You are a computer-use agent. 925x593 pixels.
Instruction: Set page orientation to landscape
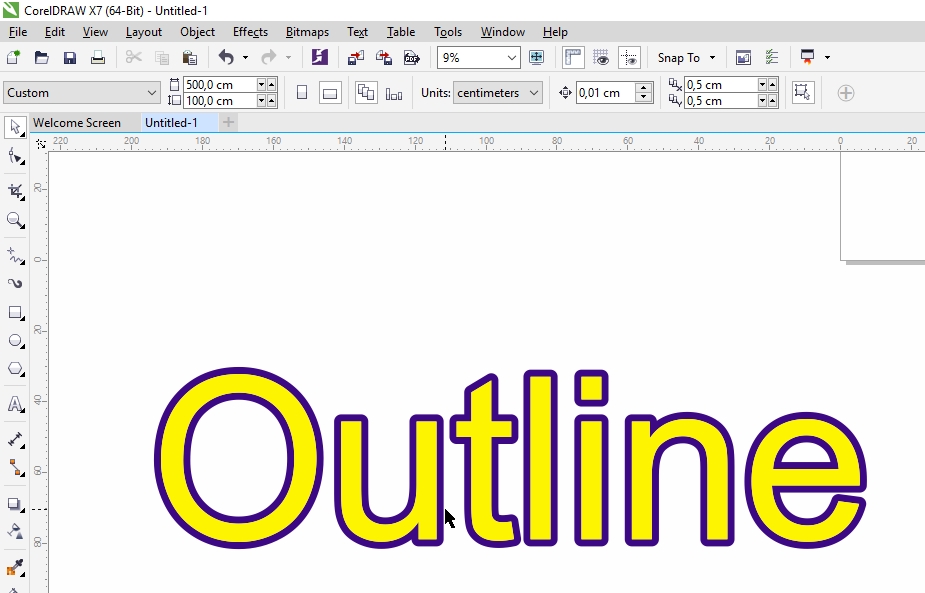[329, 92]
